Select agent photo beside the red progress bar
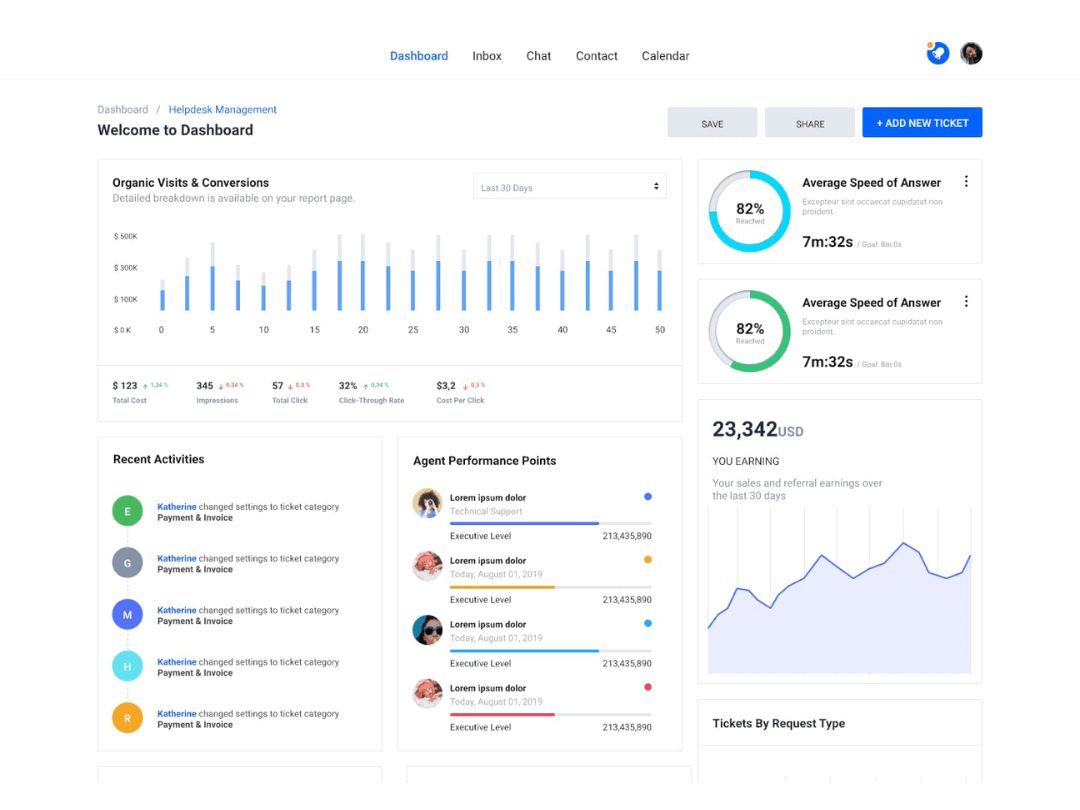The height and width of the screenshot is (810, 1080). pyautogui.click(x=427, y=694)
